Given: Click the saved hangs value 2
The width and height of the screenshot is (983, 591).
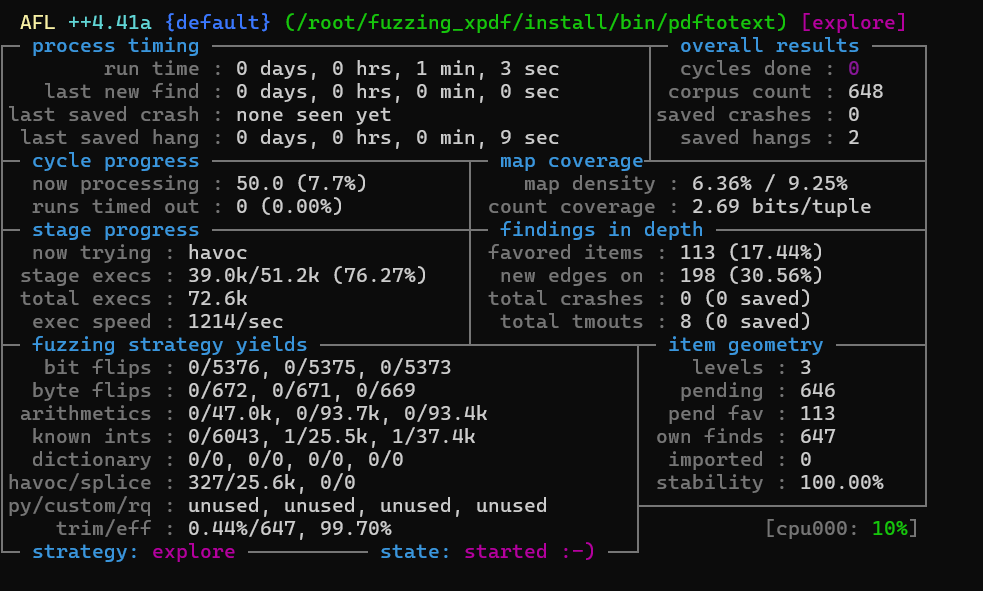Looking at the screenshot, I should (853, 138).
